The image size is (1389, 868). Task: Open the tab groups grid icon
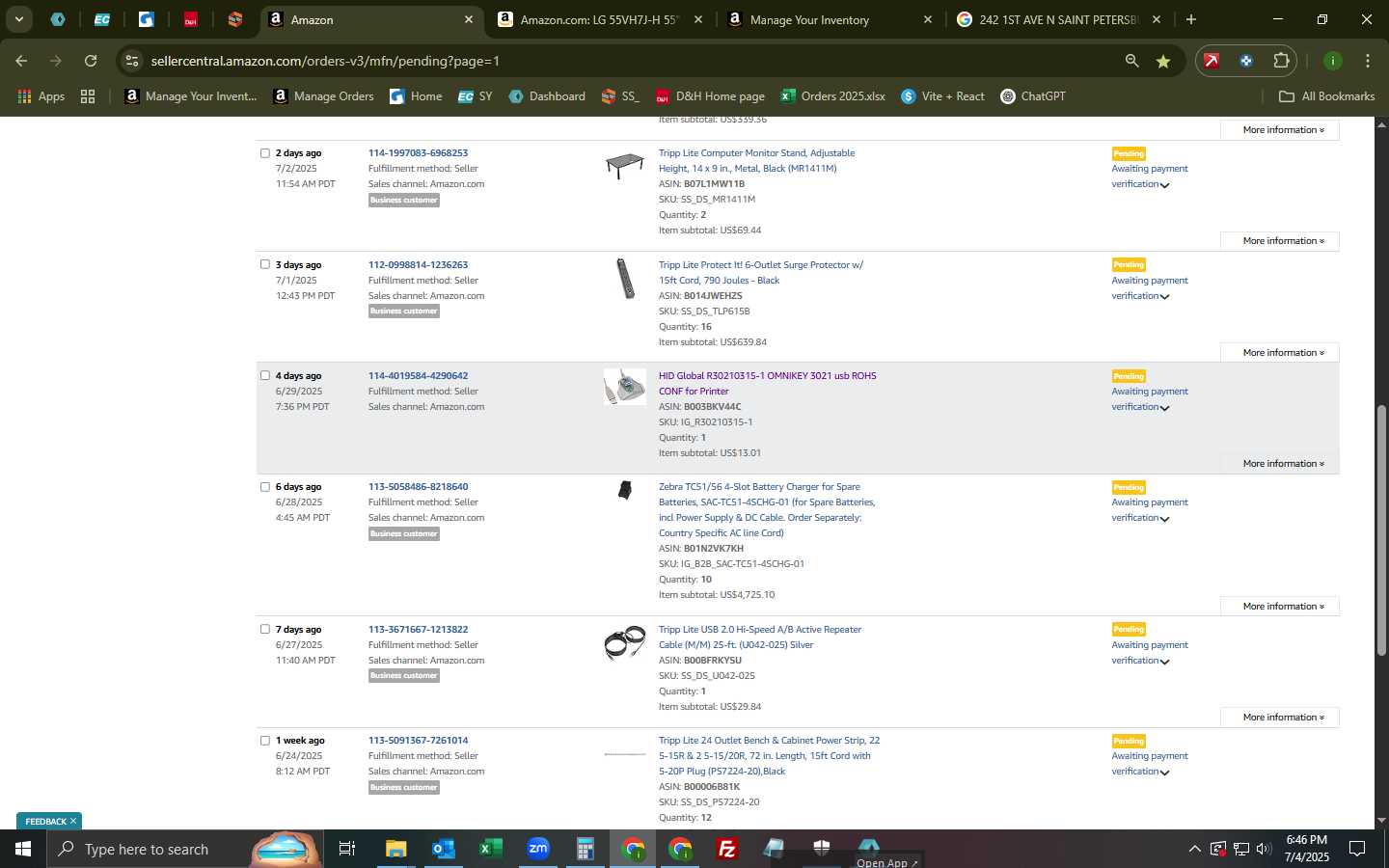coord(88,96)
